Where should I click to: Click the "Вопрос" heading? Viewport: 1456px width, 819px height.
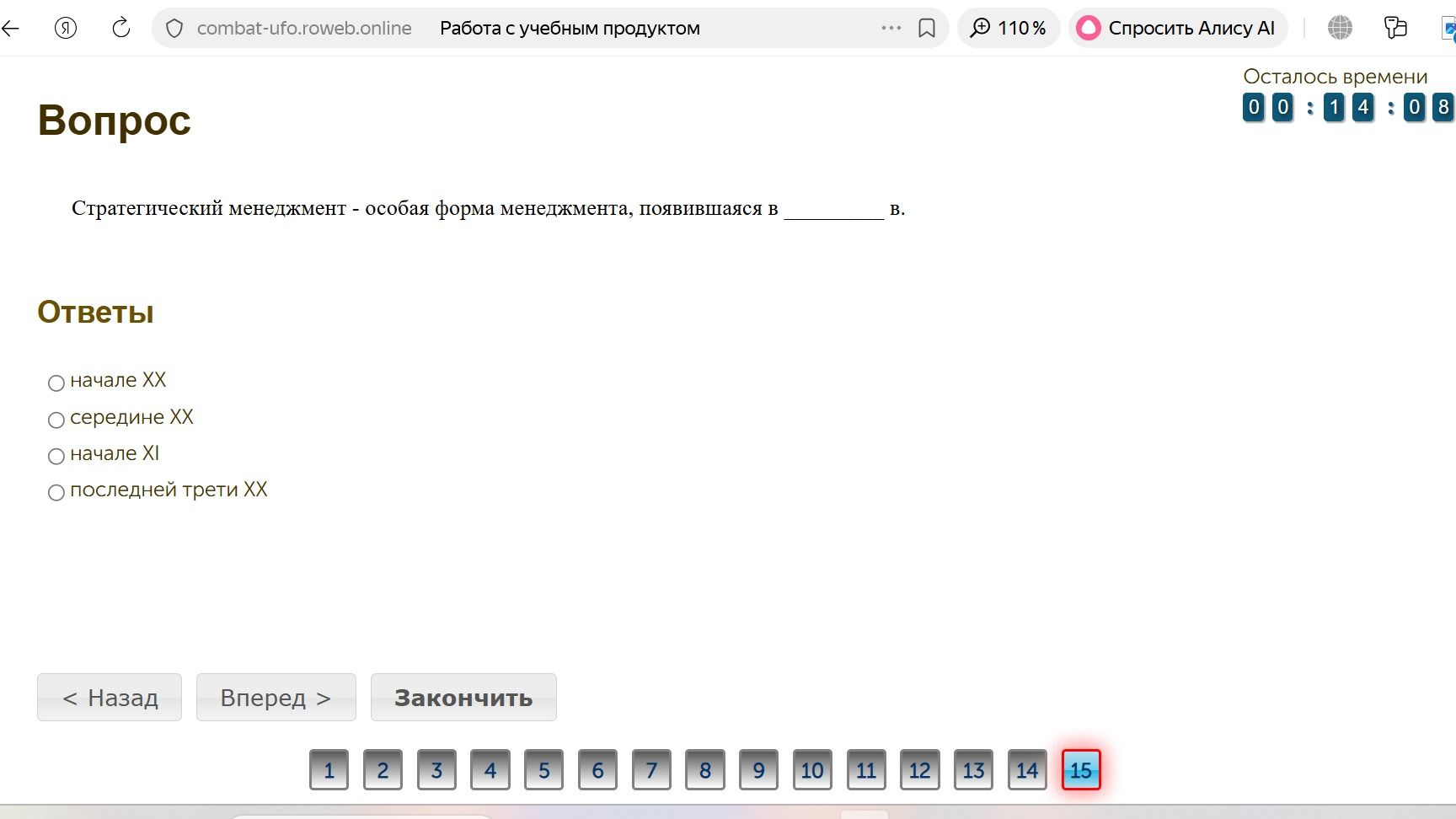point(115,120)
